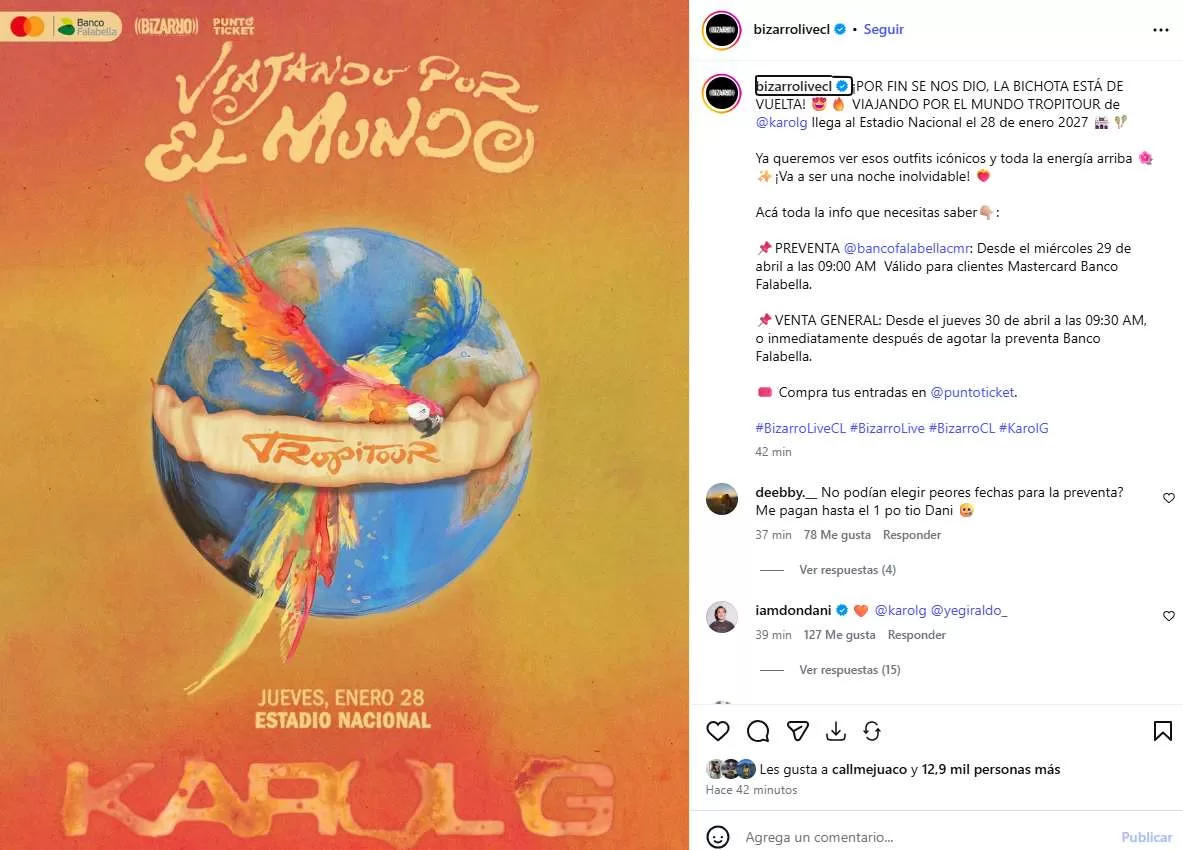1183x850 pixels.
Task: Expand Ver respuestas (15) replies
Action: pos(850,670)
